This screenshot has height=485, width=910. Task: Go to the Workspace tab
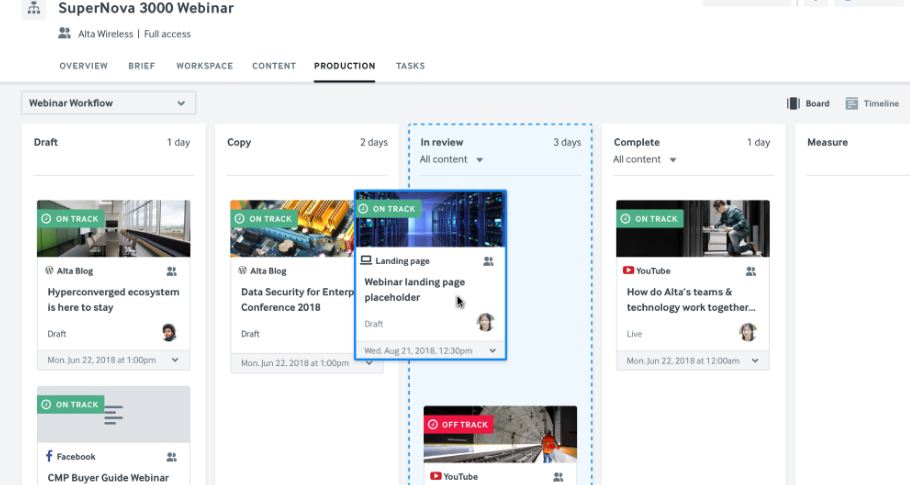(x=204, y=66)
